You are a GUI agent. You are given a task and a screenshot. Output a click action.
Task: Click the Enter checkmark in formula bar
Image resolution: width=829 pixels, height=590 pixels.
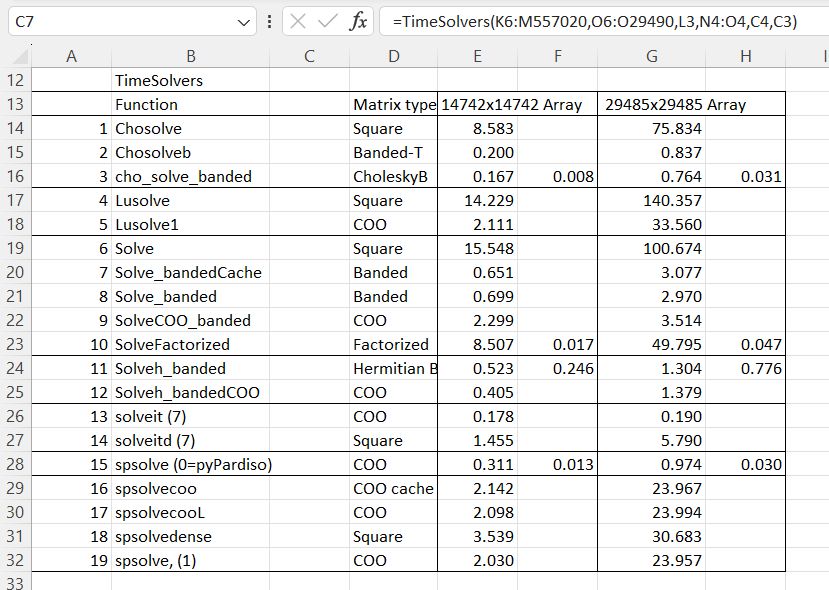point(328,21)
